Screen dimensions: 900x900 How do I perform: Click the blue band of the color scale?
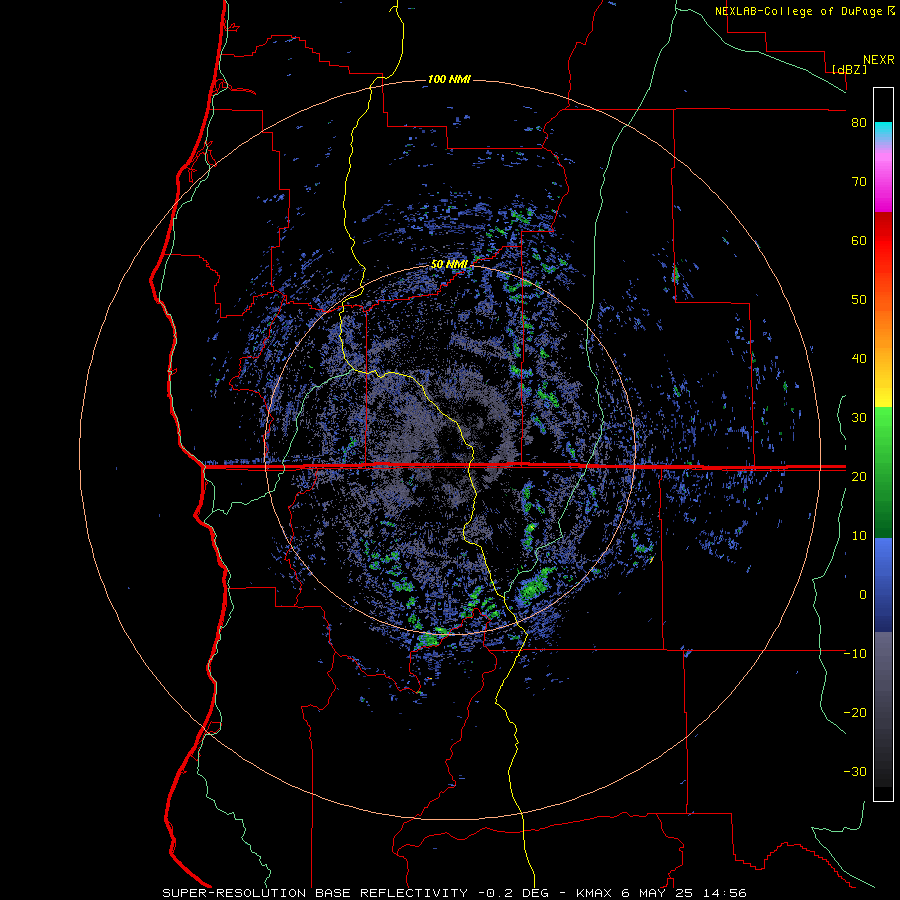click(x=883, y=585)
